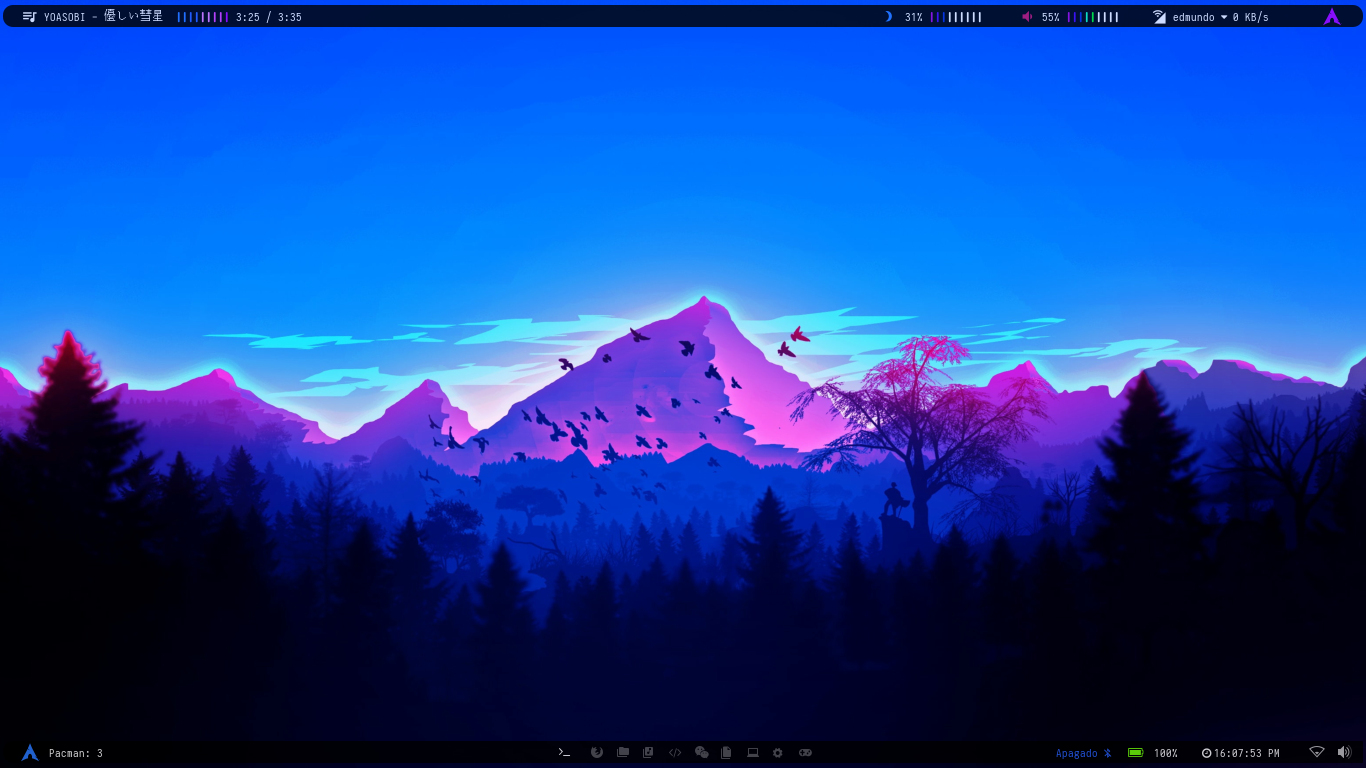Image resolution: width=1366 pixels, height=768 pixels.
Task: Open settings gear in bottom bar
Action: pos(778,753)
